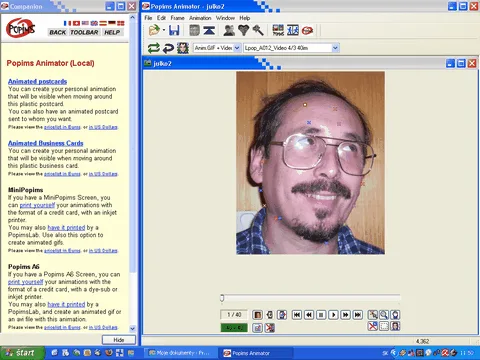Jump to the last frame
Image resolution: width=480 pixels, height=360 pixels.
click(x=358, y=315)
